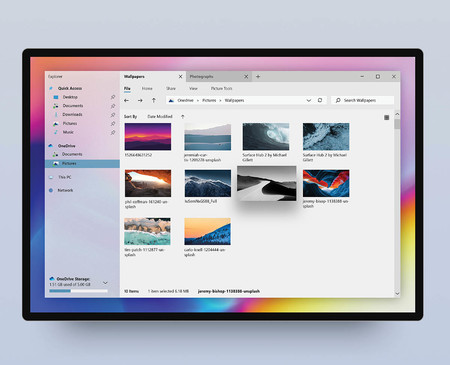Click the scrollbar down arrow
Viewport: 450px width, 365px height.
tap(397, 293)
